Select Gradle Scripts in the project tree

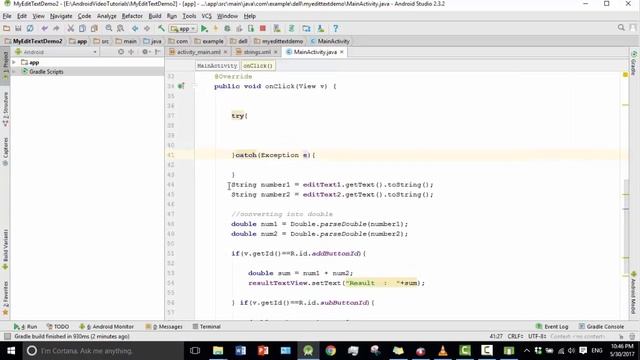[46, 72]
